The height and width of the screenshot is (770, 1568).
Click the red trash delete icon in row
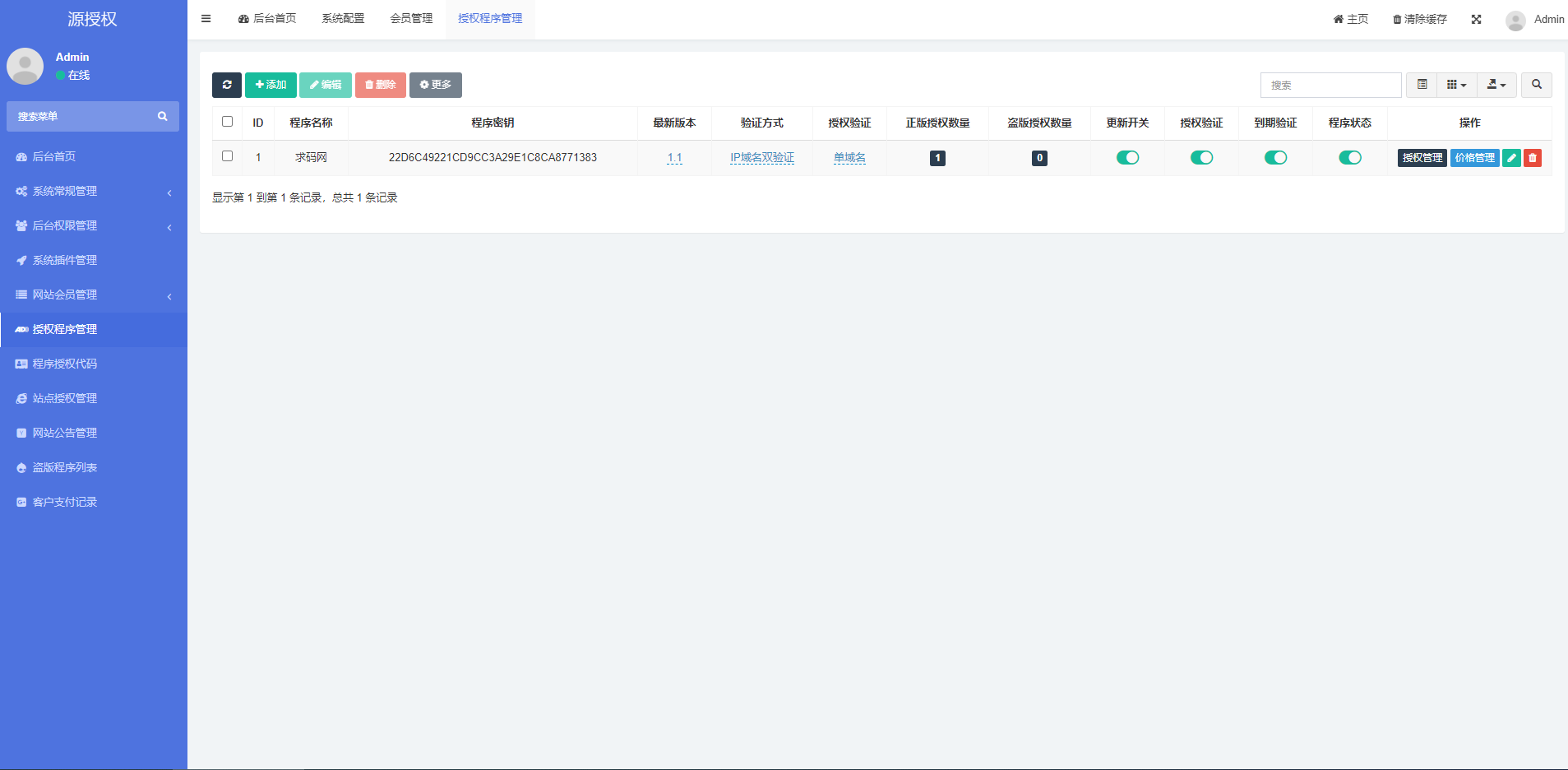click(x=1532, y=158)
